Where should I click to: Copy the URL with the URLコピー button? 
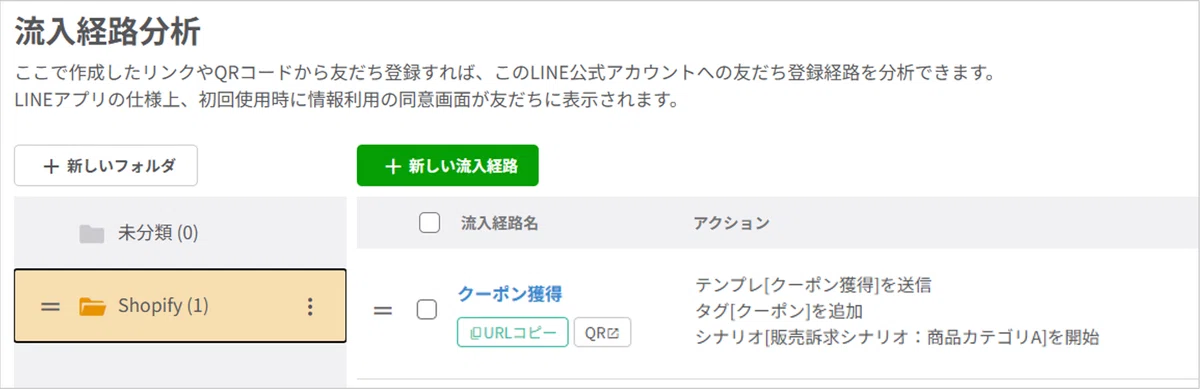point(514,332)
